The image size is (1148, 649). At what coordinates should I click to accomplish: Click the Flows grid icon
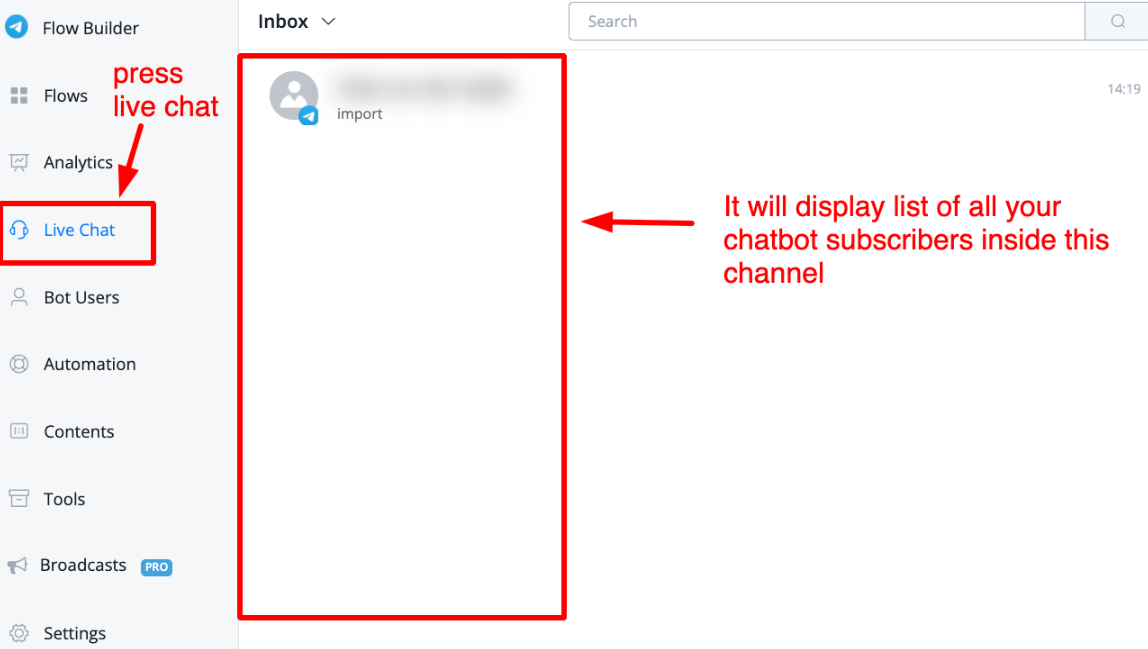(19, 96)
